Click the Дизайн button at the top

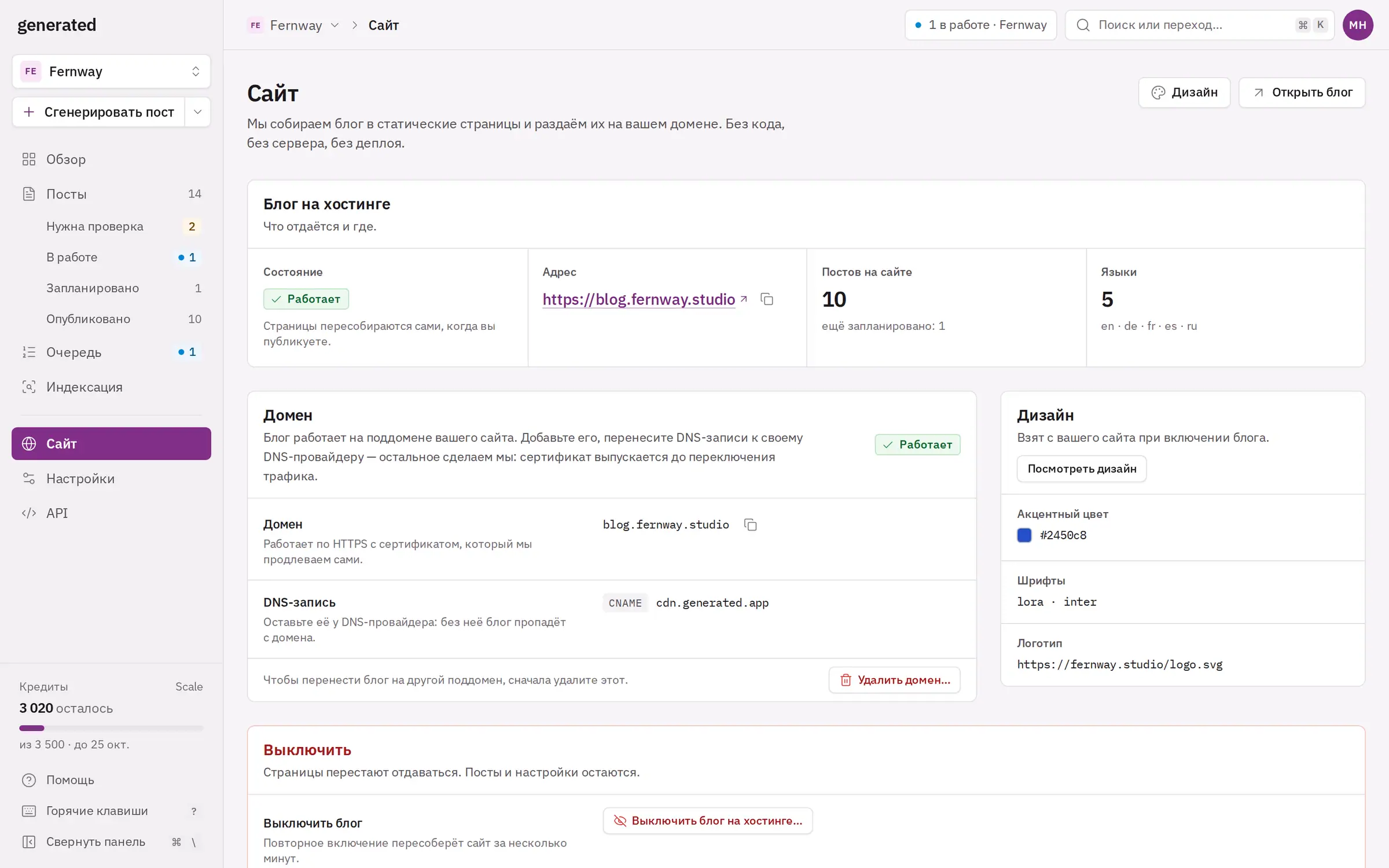[x=1184, y=93]
